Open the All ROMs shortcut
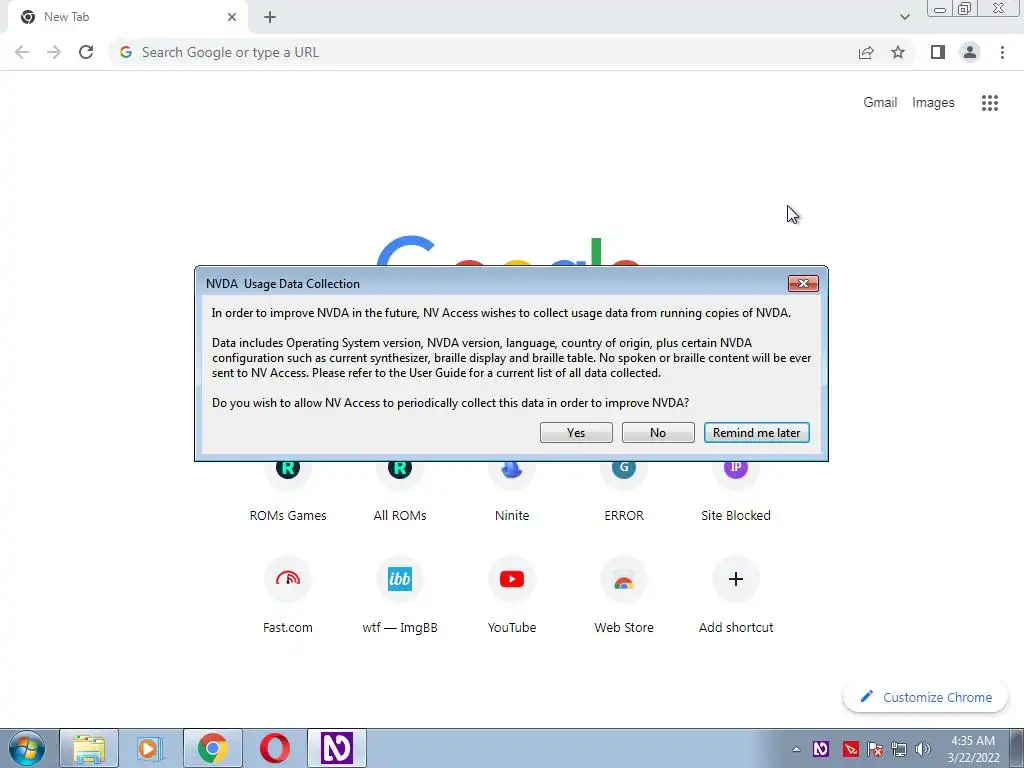 (400, 477)
